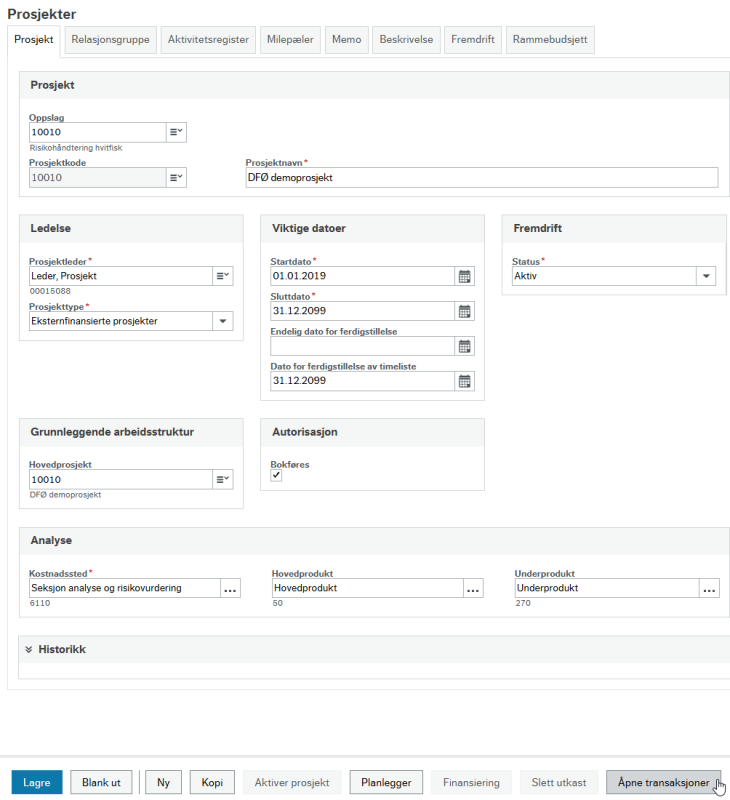The height and width of the screenshot is (800, 730).
Task: Click into the Prosjektleder field
Action: coord(121,276)
